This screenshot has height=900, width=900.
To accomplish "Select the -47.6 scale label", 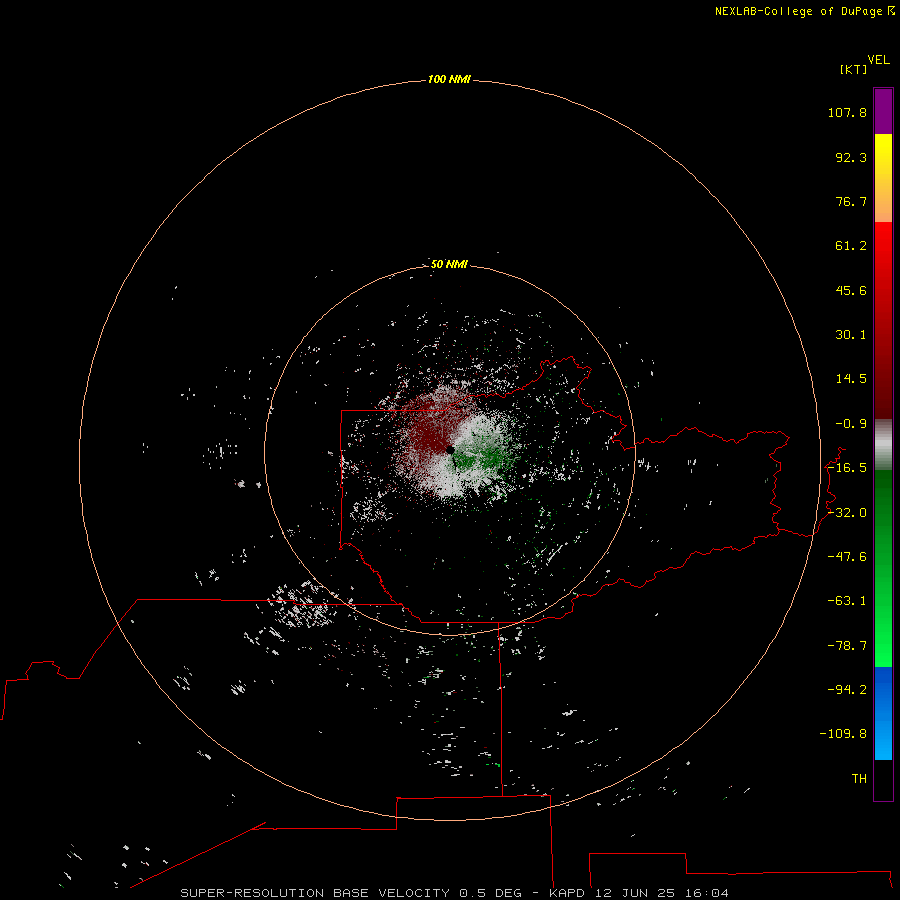I will point(847,557).
